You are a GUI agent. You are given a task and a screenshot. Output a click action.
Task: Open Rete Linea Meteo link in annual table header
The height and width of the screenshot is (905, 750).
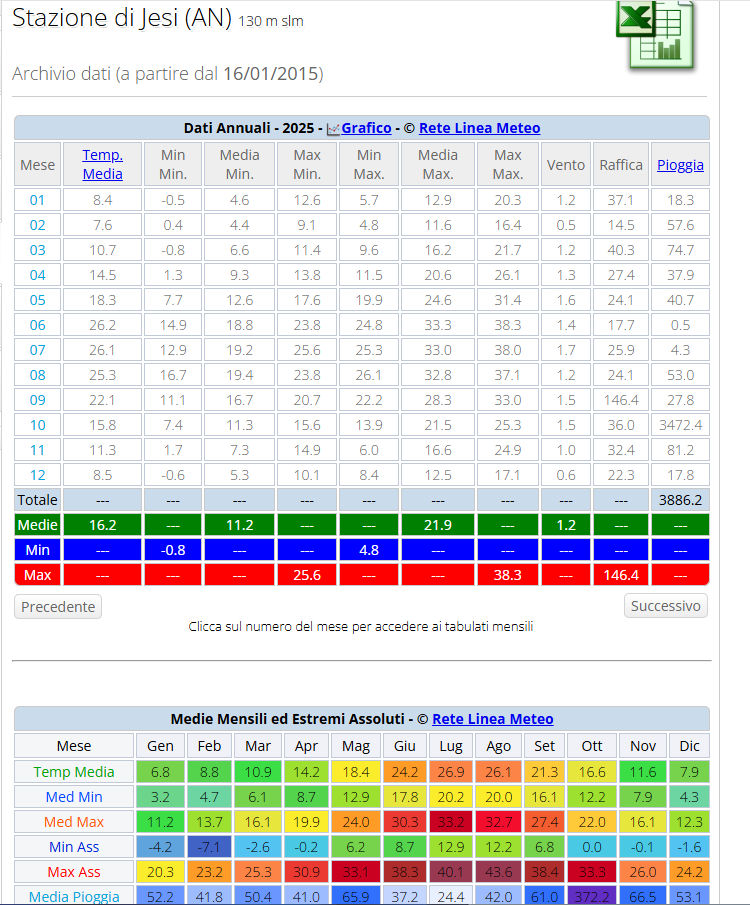point(479,128)
